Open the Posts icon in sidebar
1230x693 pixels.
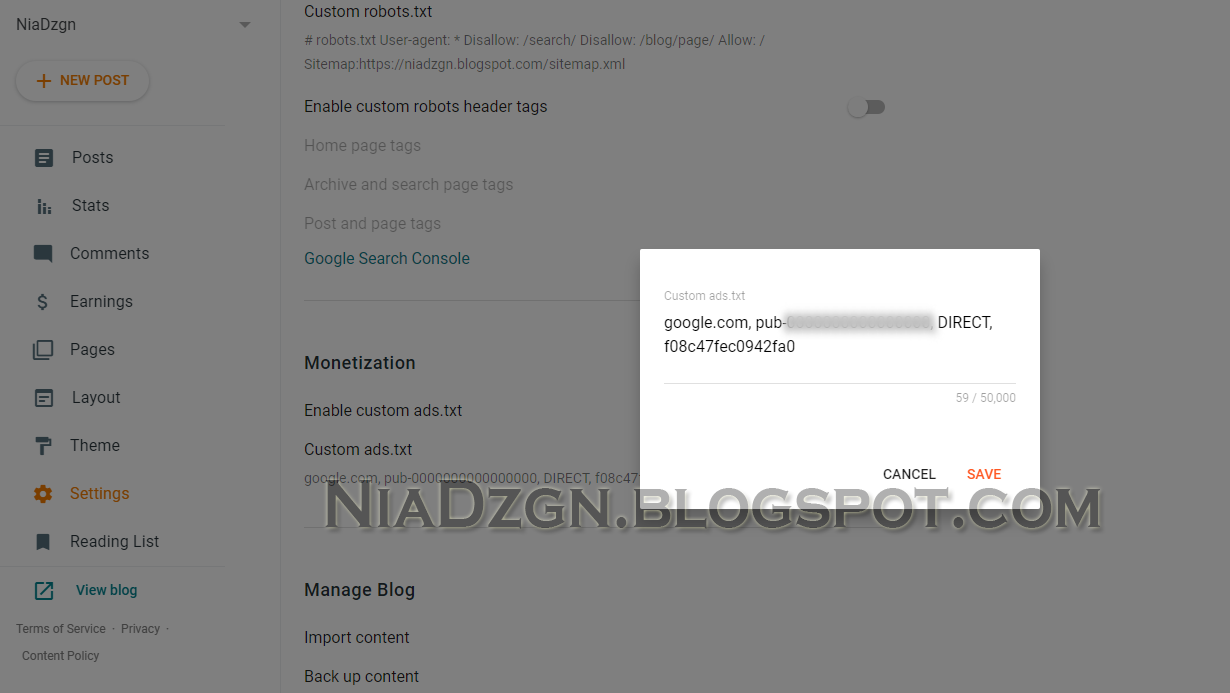click(44, 158)
